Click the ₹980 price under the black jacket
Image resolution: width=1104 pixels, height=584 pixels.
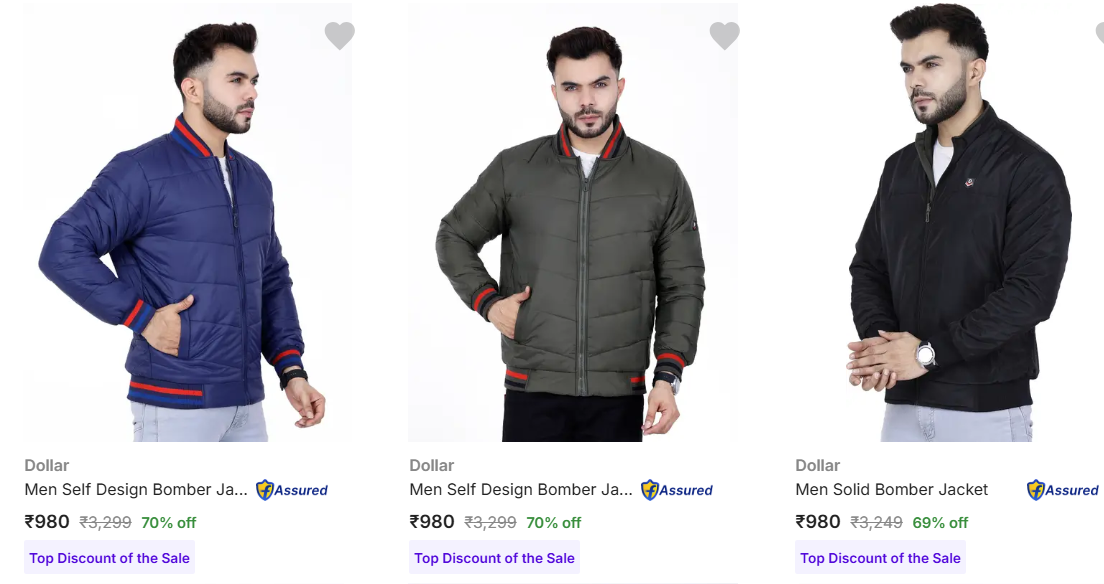point(818,522)
